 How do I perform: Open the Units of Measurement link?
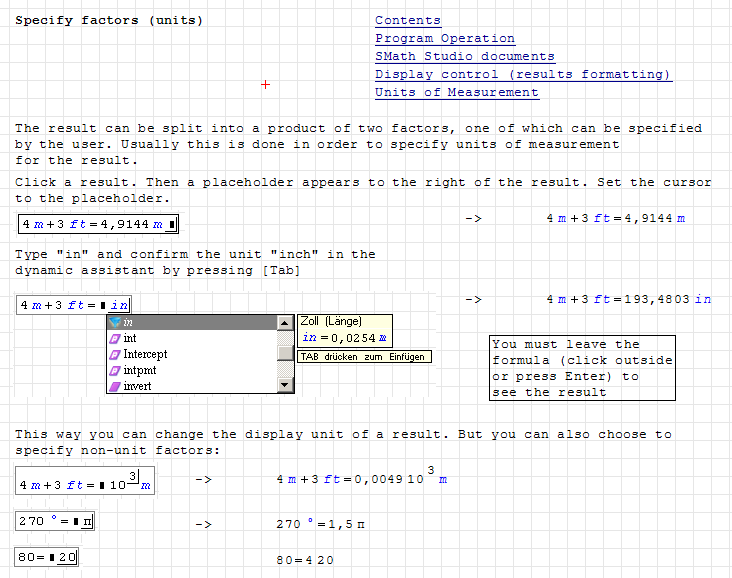click(456, 92)
